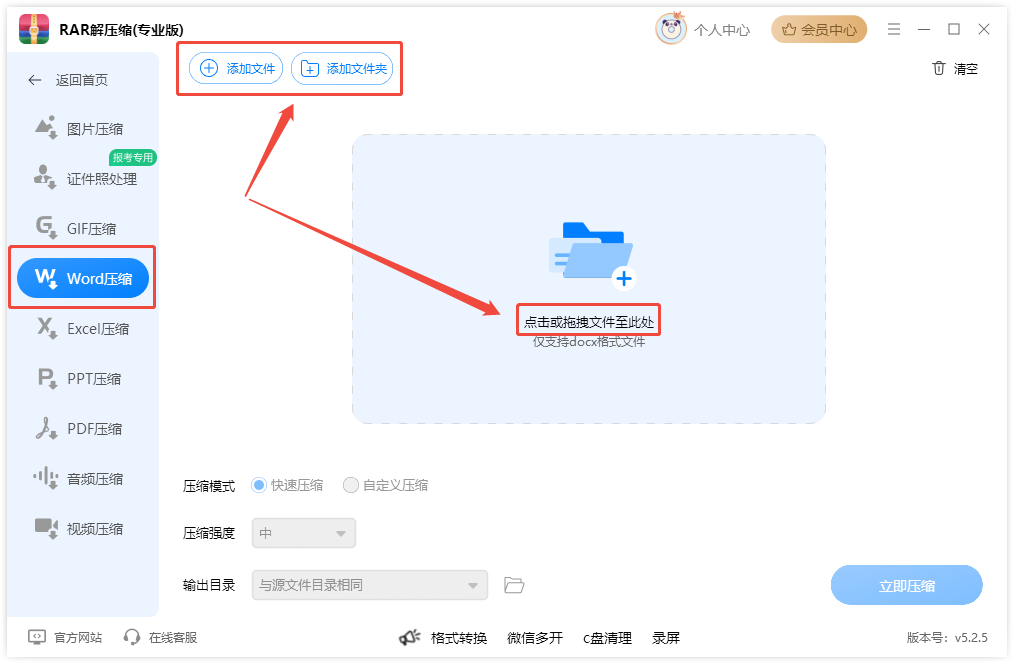
Task: Open 官方网站 link
Action: coord(78,637)
